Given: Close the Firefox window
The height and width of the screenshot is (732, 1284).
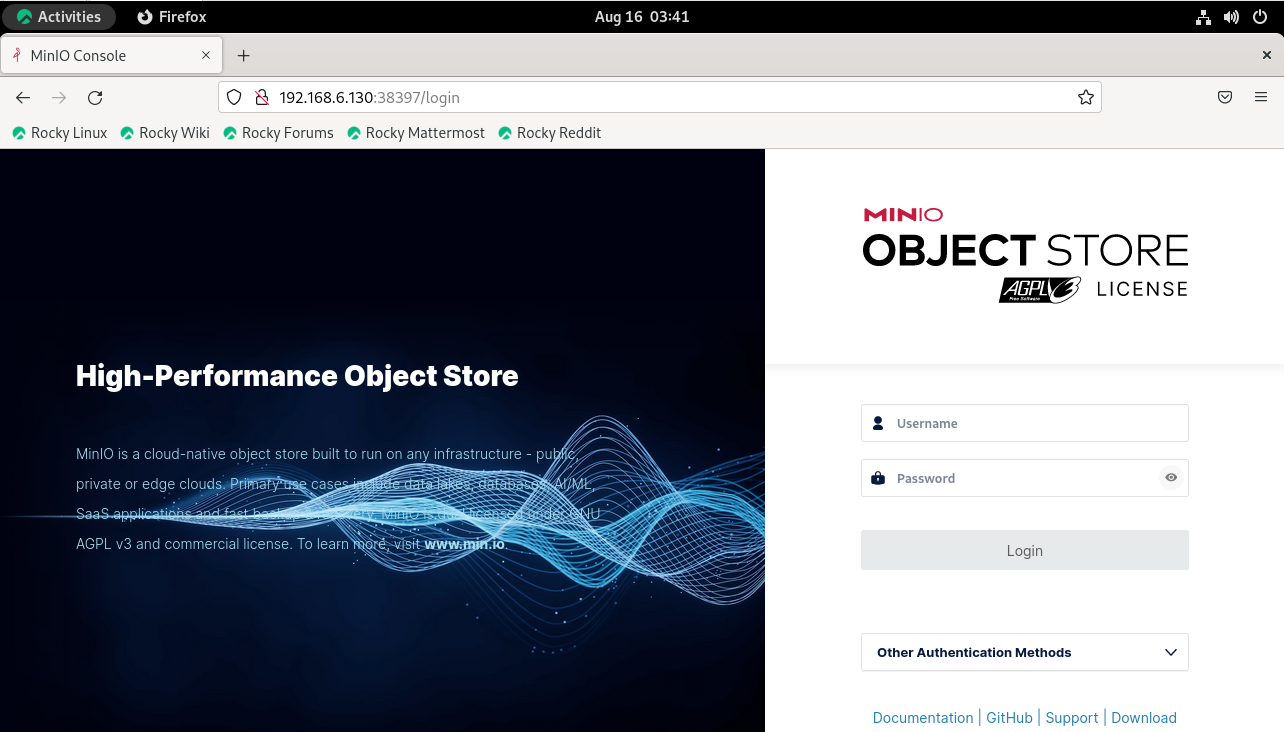Looking at the screenshot, I should 1267,56.
